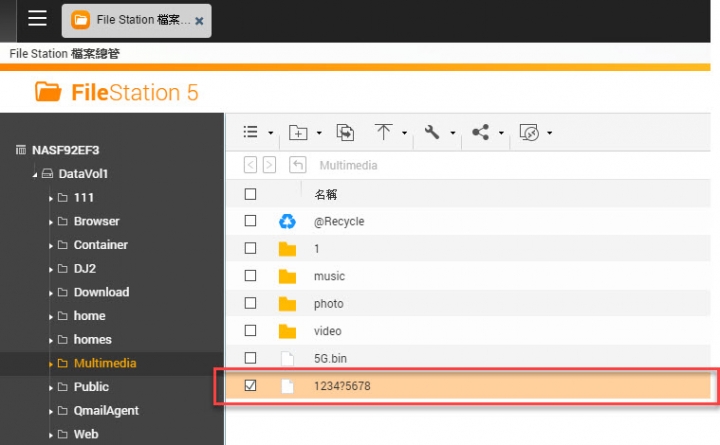Open the homes folder in tree
The height and width of the screenshot is (445, 720).
click(93, 339)
